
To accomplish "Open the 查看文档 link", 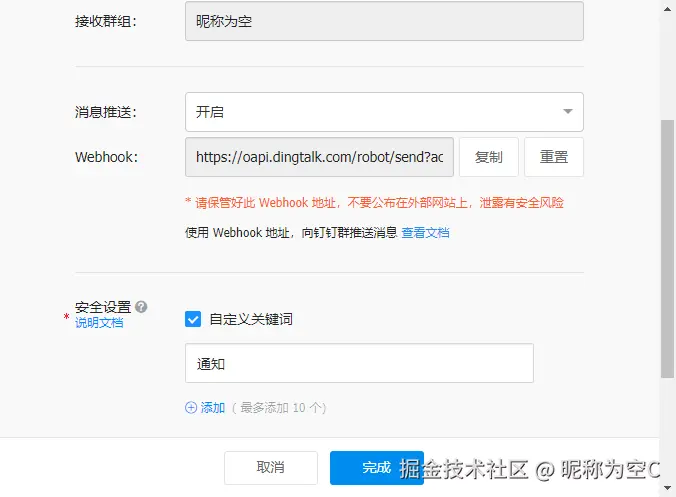I will point(426,233).
